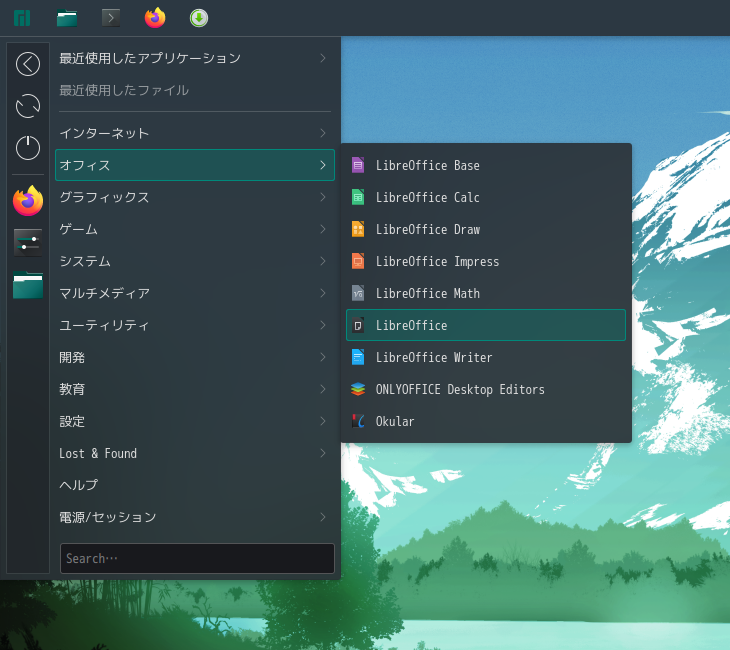The width and height of the screenshot is (730, 650).
Task: Click the Okular icon
Action: pos(358,421)
